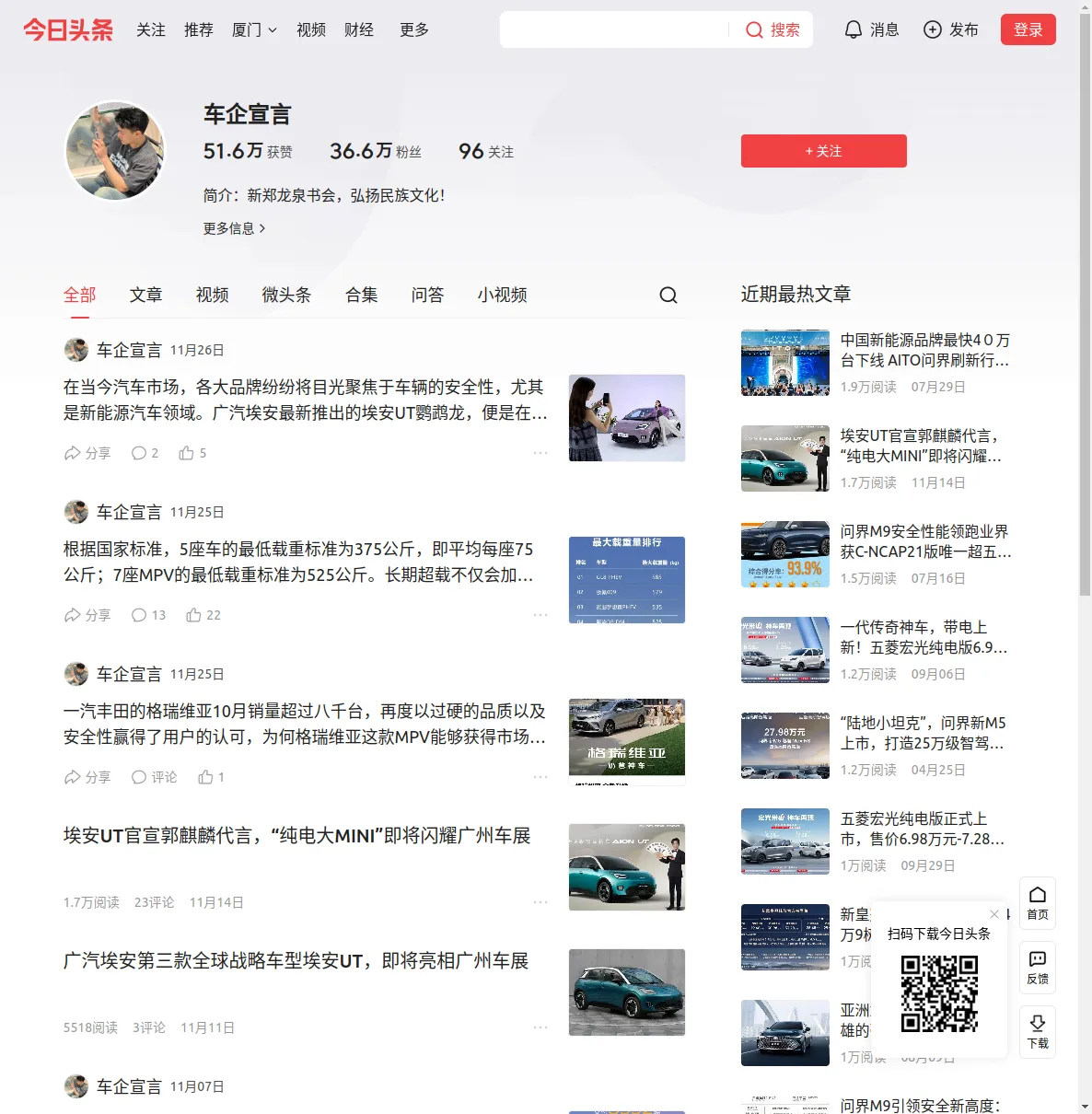The height and width of the screenshot is (1114, 1092).
Task: Switch to the 问答 tab
Action: click(428, 295)
